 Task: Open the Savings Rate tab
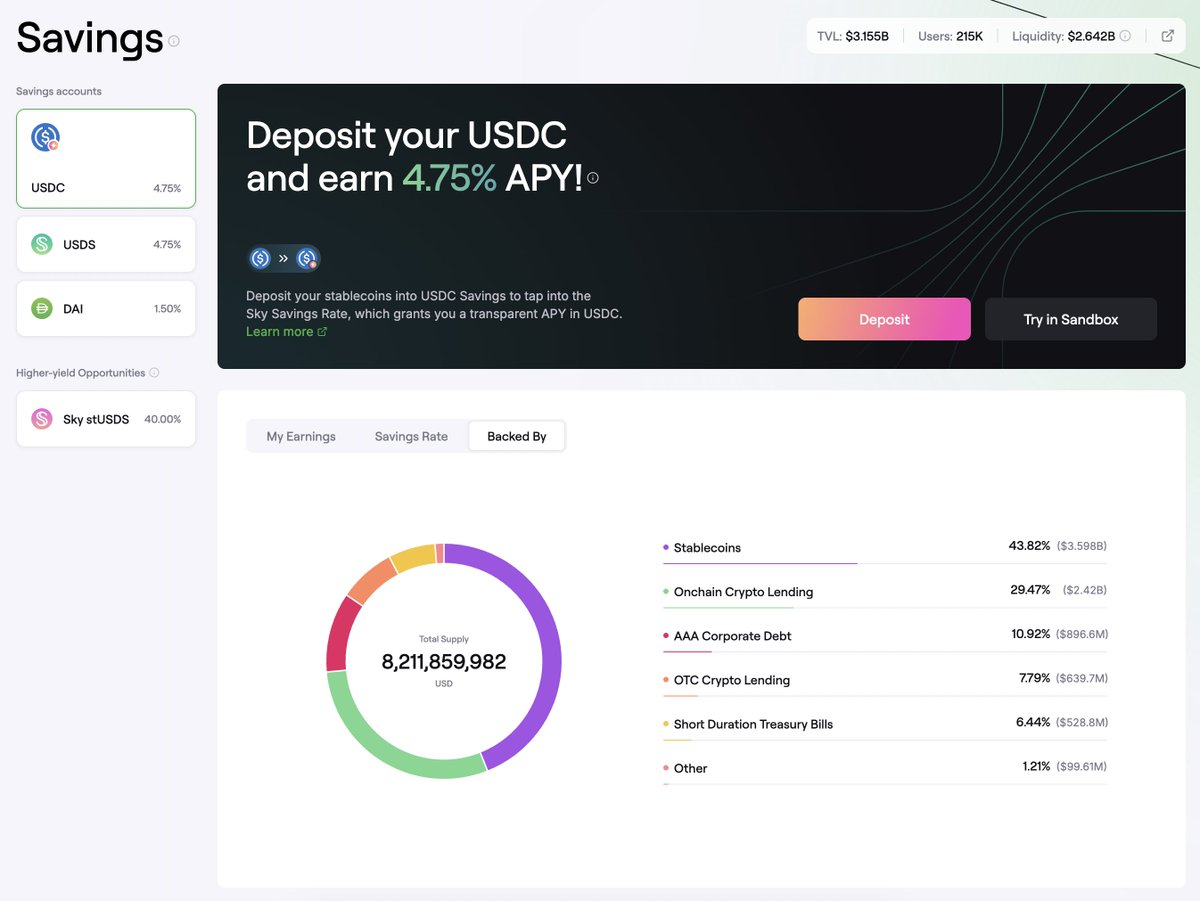point(411,436)
